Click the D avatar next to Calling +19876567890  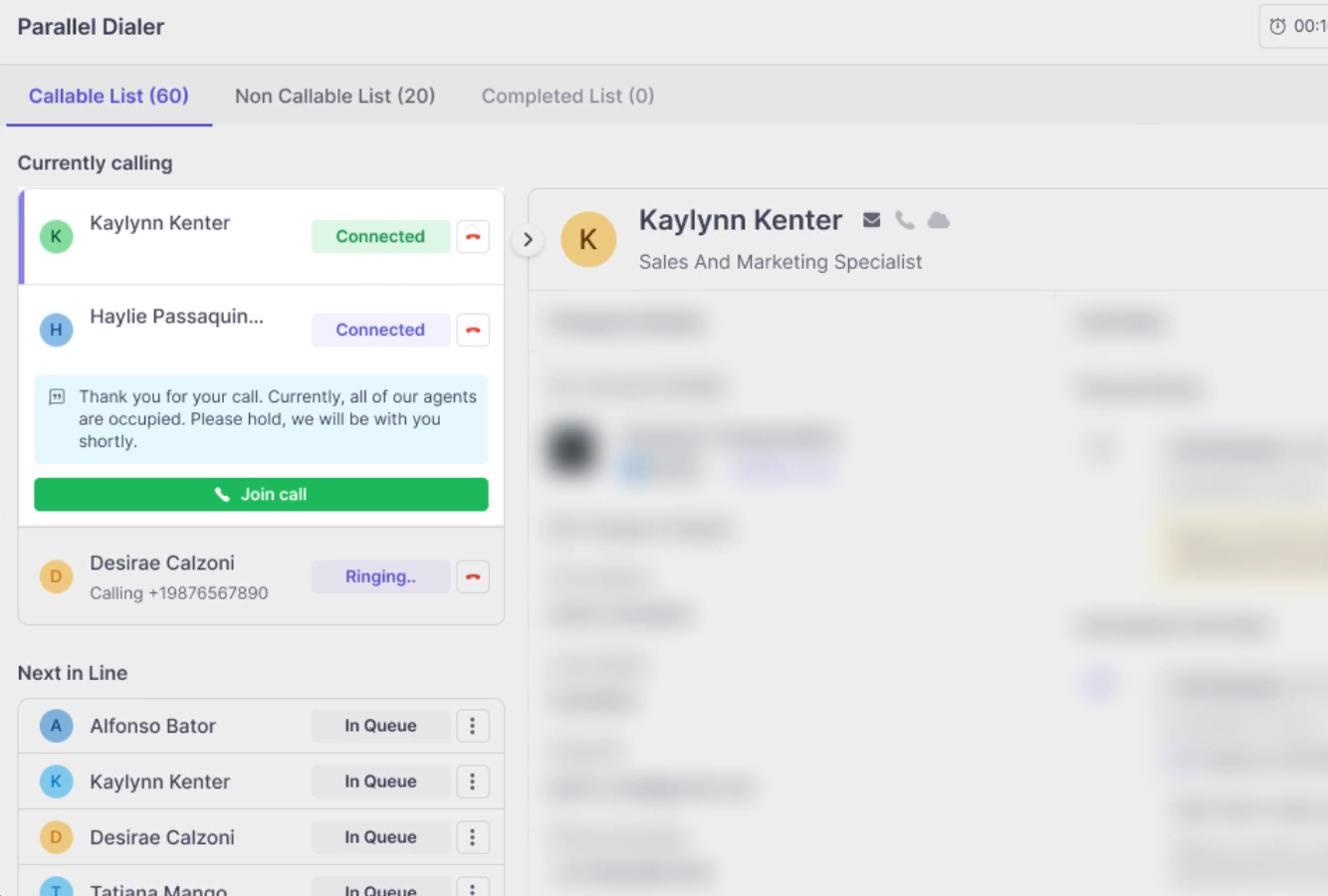click(x=56, y=576)
